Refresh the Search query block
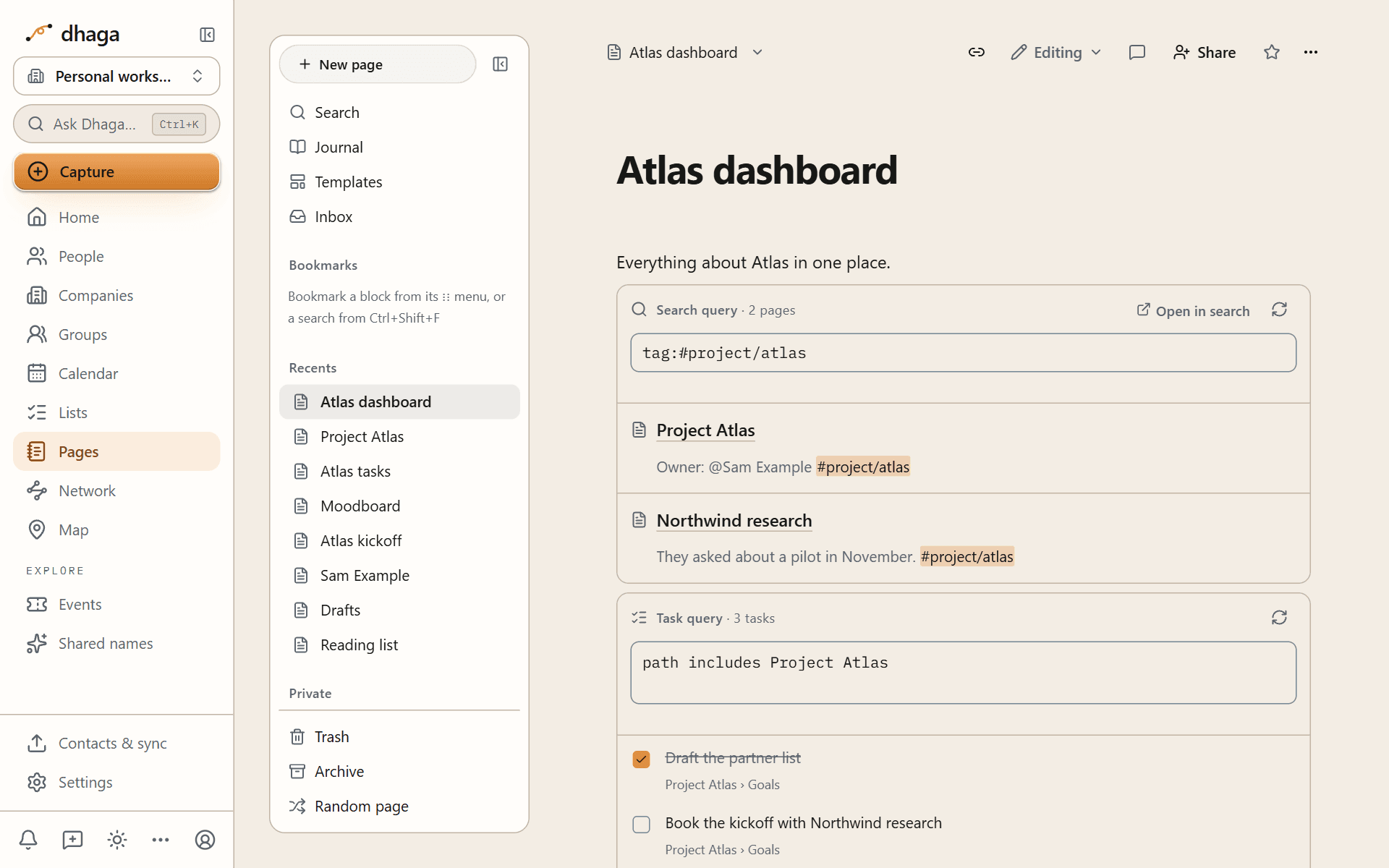1389x868 pixels. pos(1279,310)
